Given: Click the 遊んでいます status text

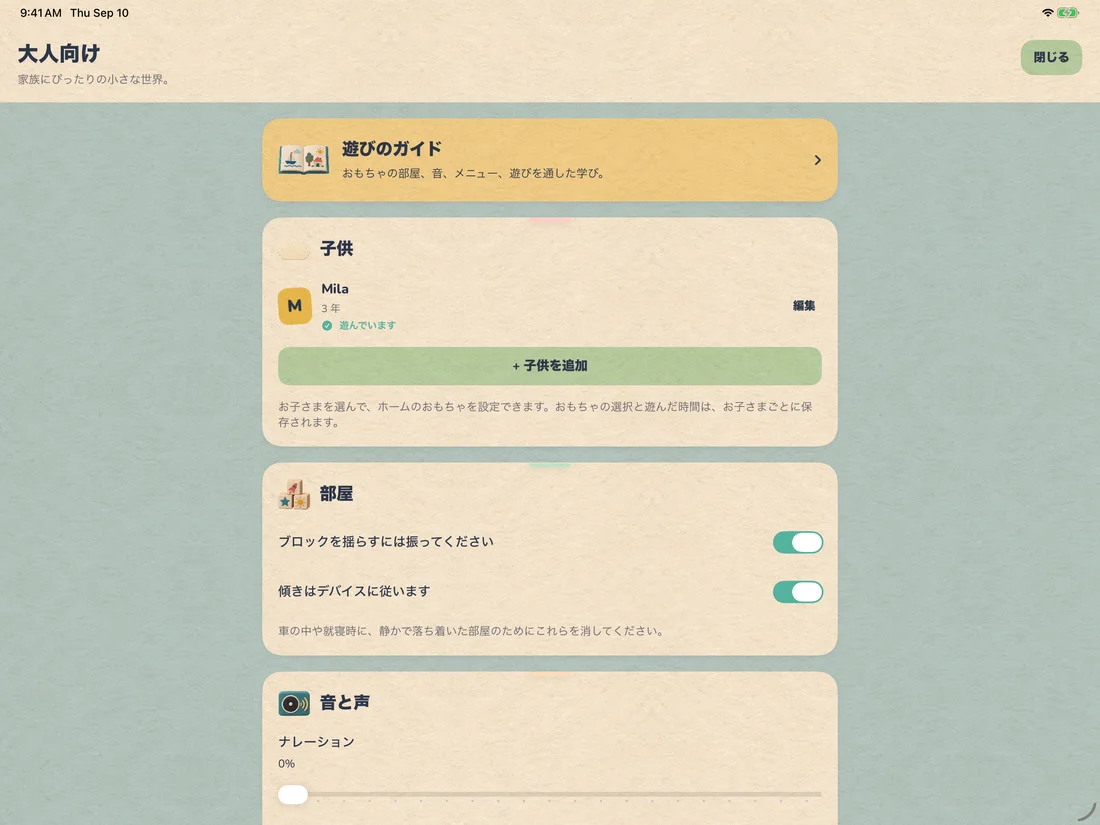Looking at the screenshot, I should 368,326.
